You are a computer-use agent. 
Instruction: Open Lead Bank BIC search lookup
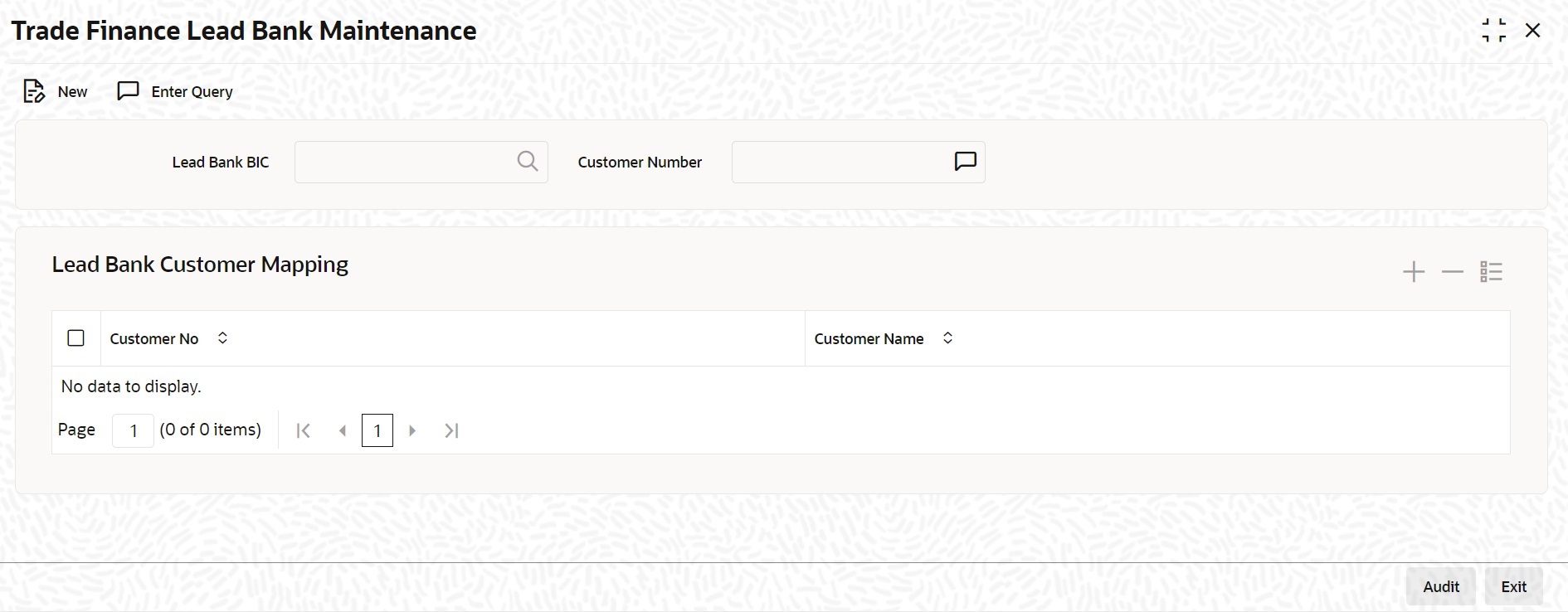[x=528, y=161]
